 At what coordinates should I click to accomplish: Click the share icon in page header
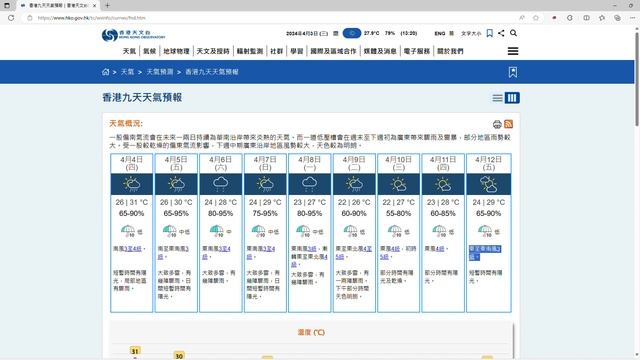click(501, 33)
